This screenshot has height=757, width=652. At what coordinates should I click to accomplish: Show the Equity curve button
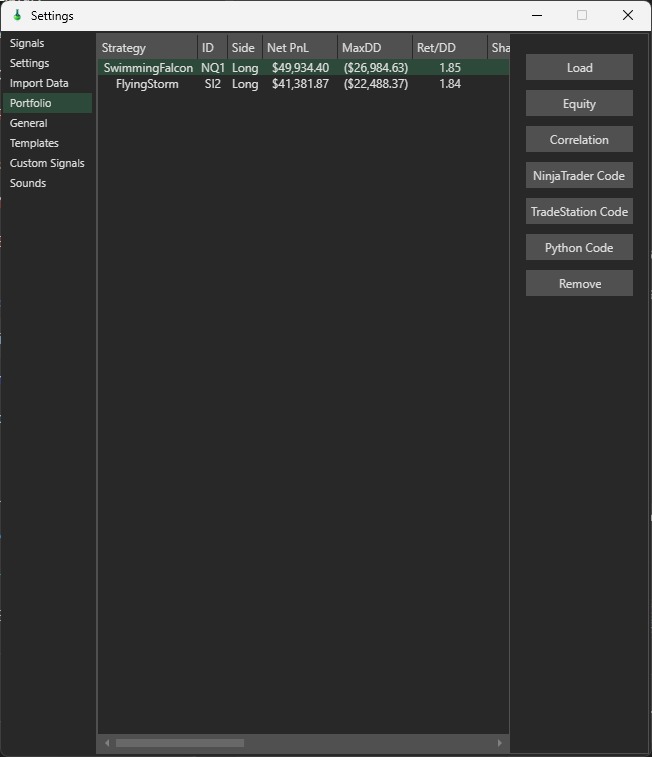[x=579, y=103]
